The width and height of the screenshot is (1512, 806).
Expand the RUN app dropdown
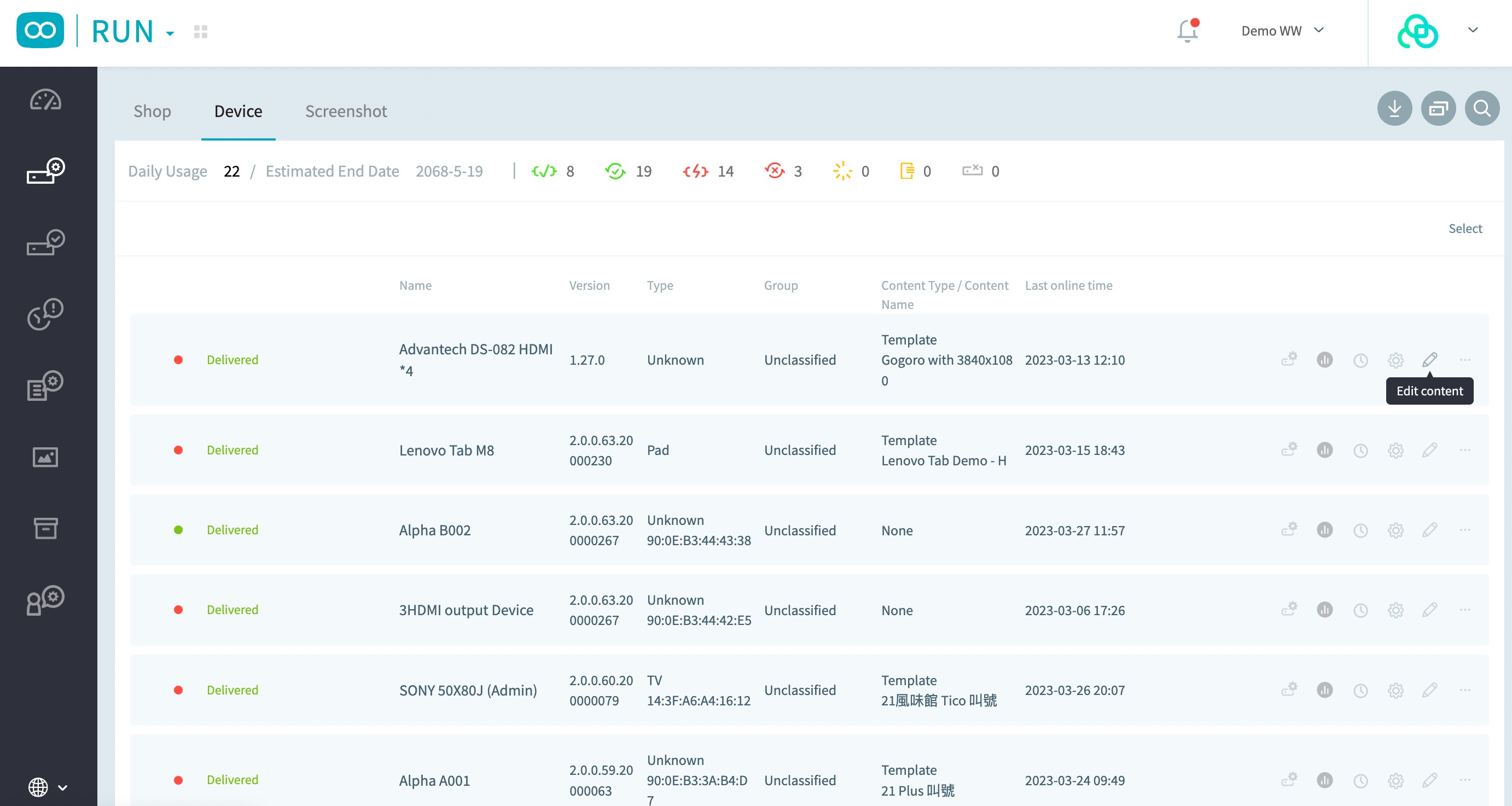(x=170, y=33)
